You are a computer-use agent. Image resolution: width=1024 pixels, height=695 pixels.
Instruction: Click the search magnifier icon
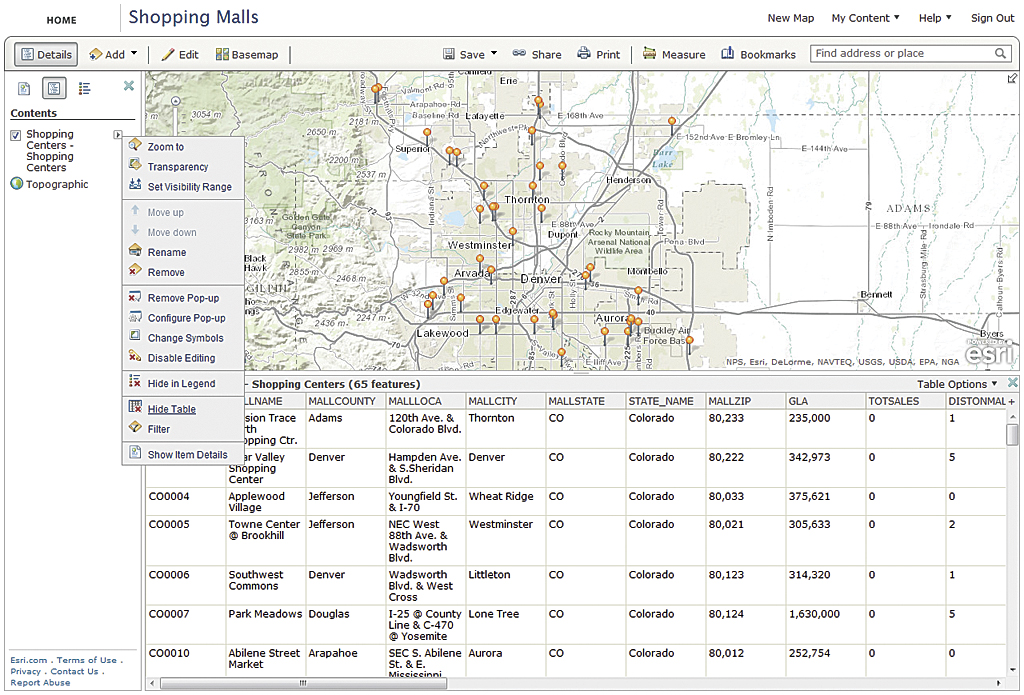(x=1000, y=54)
